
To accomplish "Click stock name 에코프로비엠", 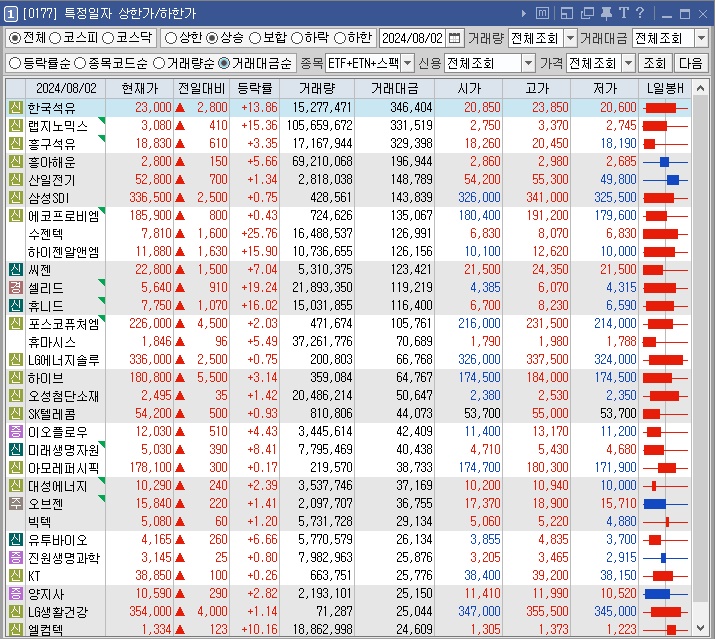I will (63, 216).
